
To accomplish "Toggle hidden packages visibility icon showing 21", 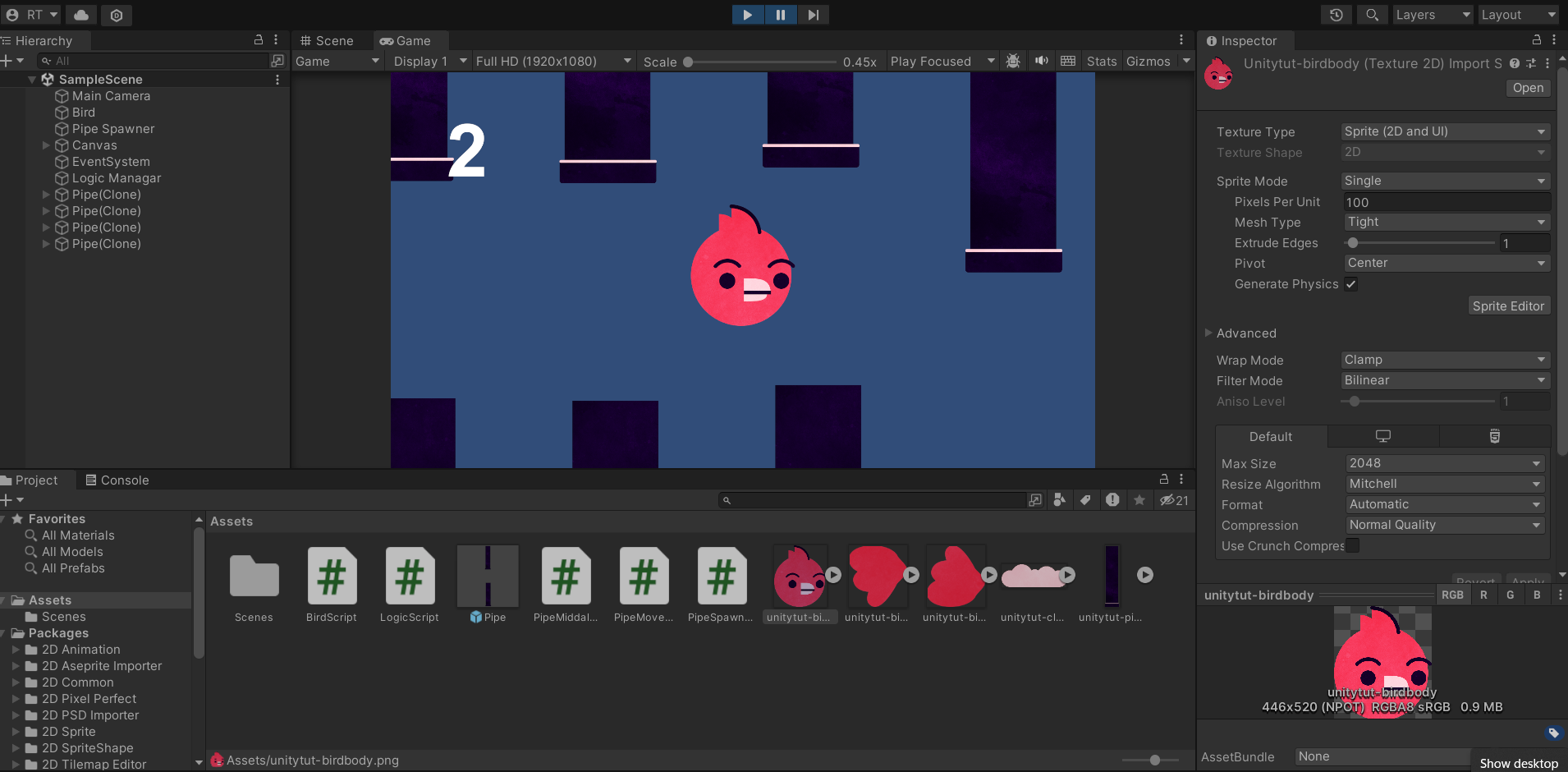I will point(1174,500).
